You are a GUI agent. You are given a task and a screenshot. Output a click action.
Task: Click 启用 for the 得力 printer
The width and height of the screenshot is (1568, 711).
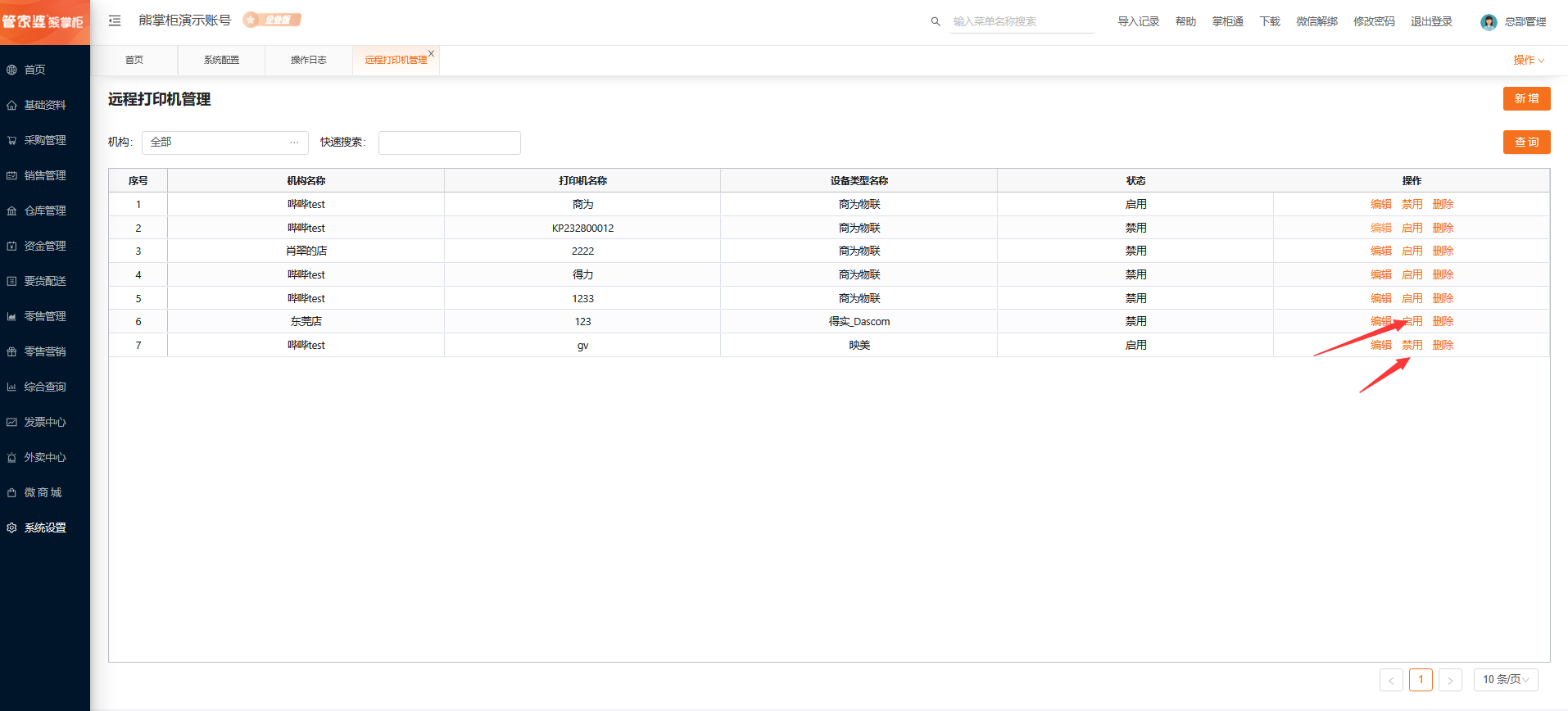tap(1412, 274)
